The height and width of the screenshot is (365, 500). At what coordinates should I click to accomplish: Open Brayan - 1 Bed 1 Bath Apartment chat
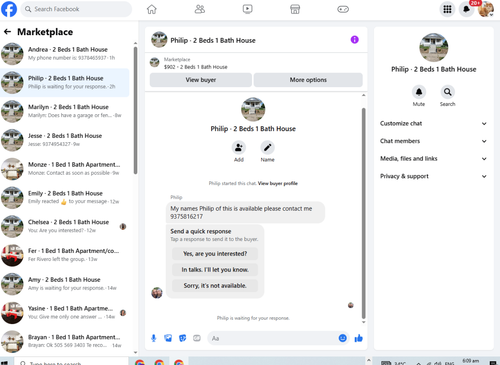(65, 341)
